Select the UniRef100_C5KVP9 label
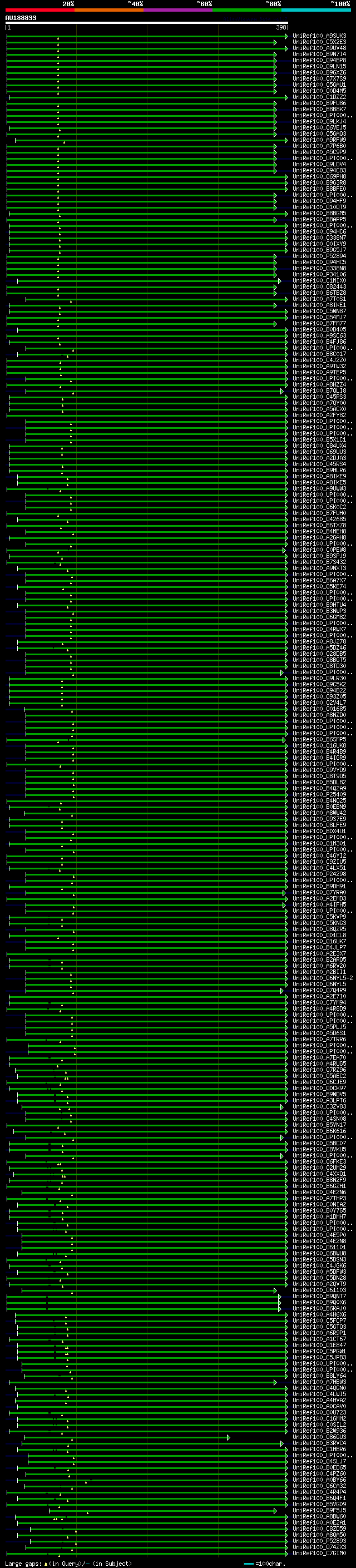 click(x=319, y=917)
